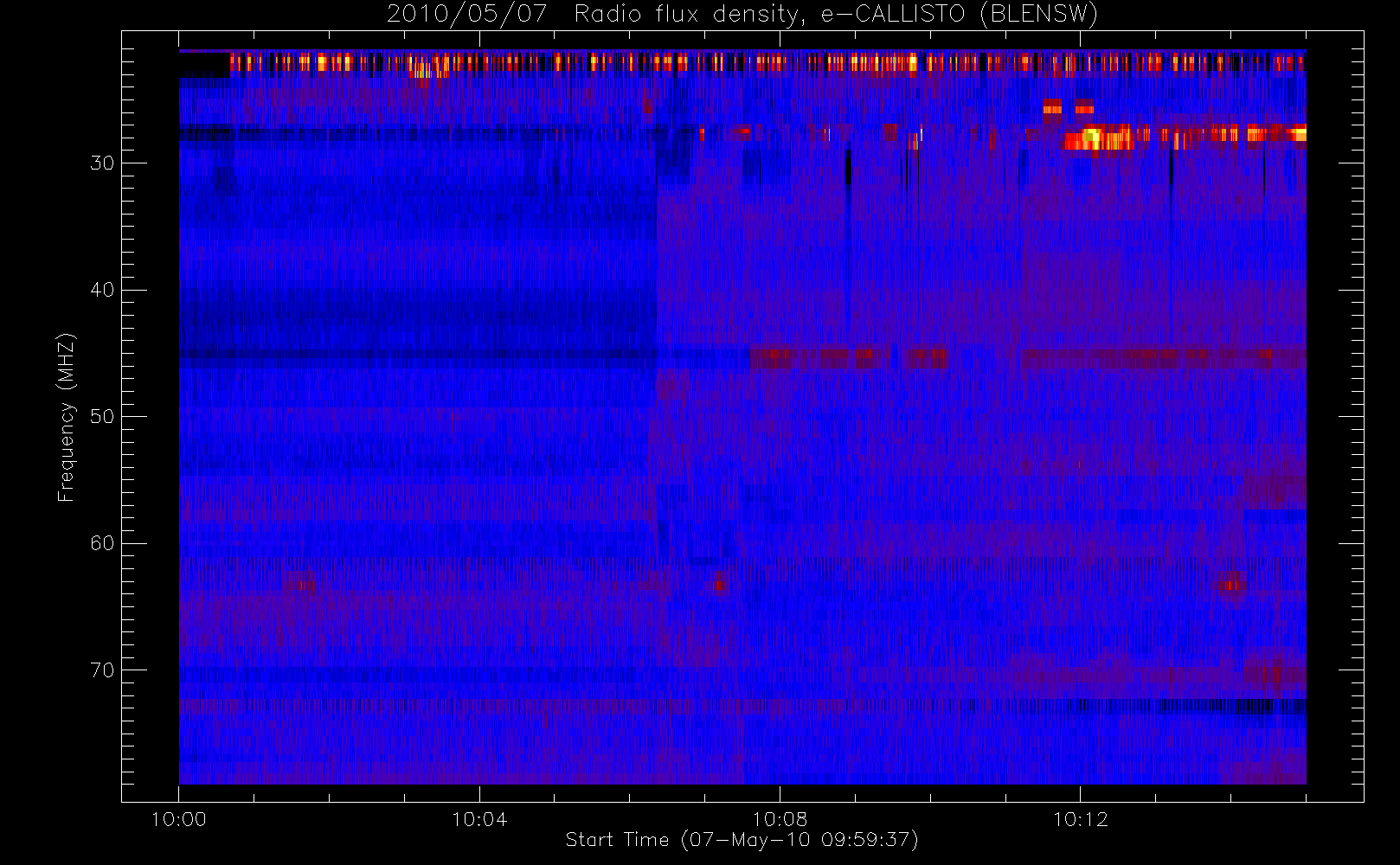Click the 60 frequency tick label
This screenshot has height=865, width=1400.
pyautogui.click(x=102, y=543)
